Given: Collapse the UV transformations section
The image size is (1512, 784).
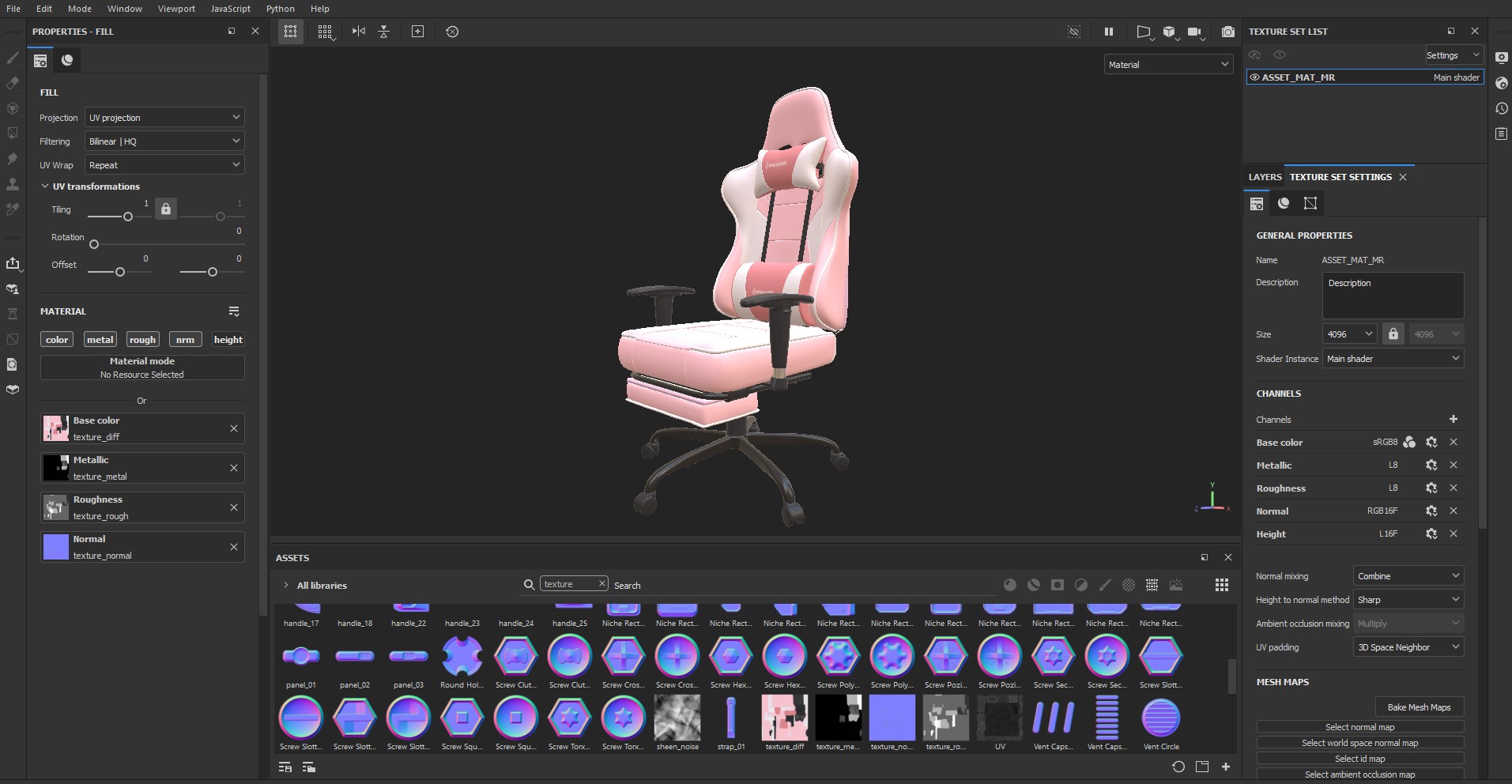Looking at the screenshot, I should point(45,187).
